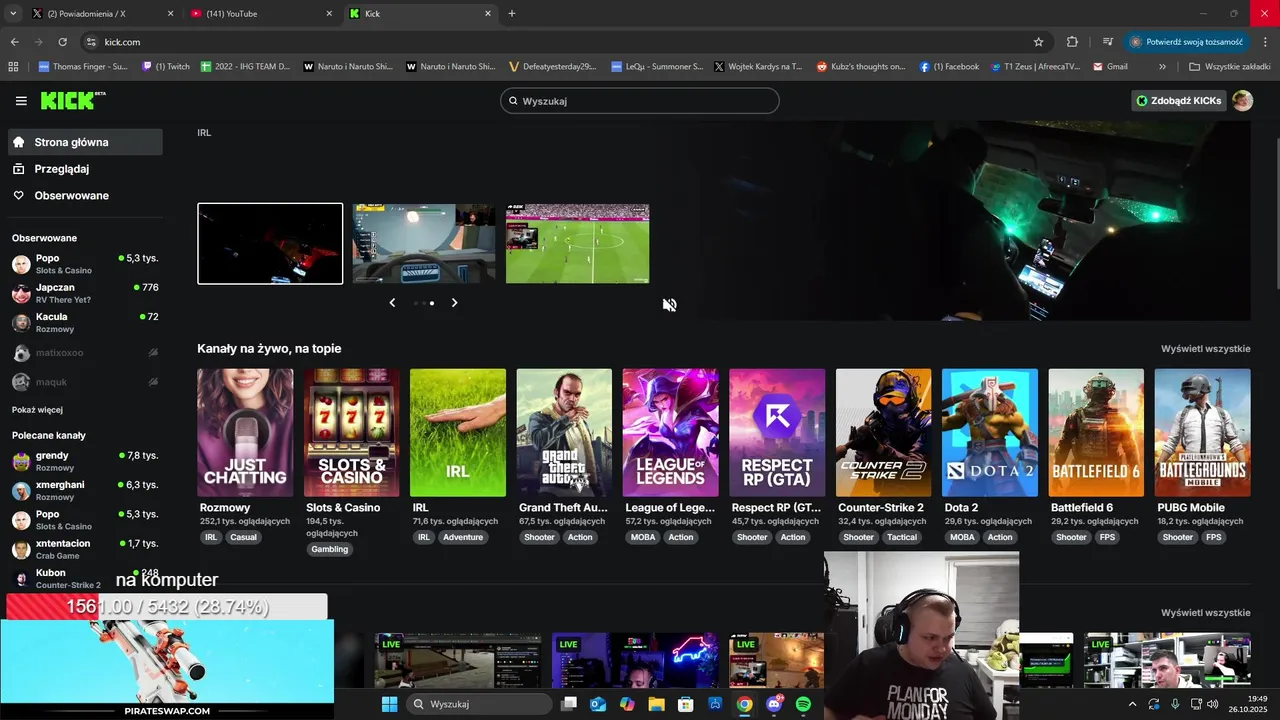Image resolution: width=1280 pixels, height=720 pixels.
Task: Select the driving game carousel thumbnail
Action: [x=424, y=244]
